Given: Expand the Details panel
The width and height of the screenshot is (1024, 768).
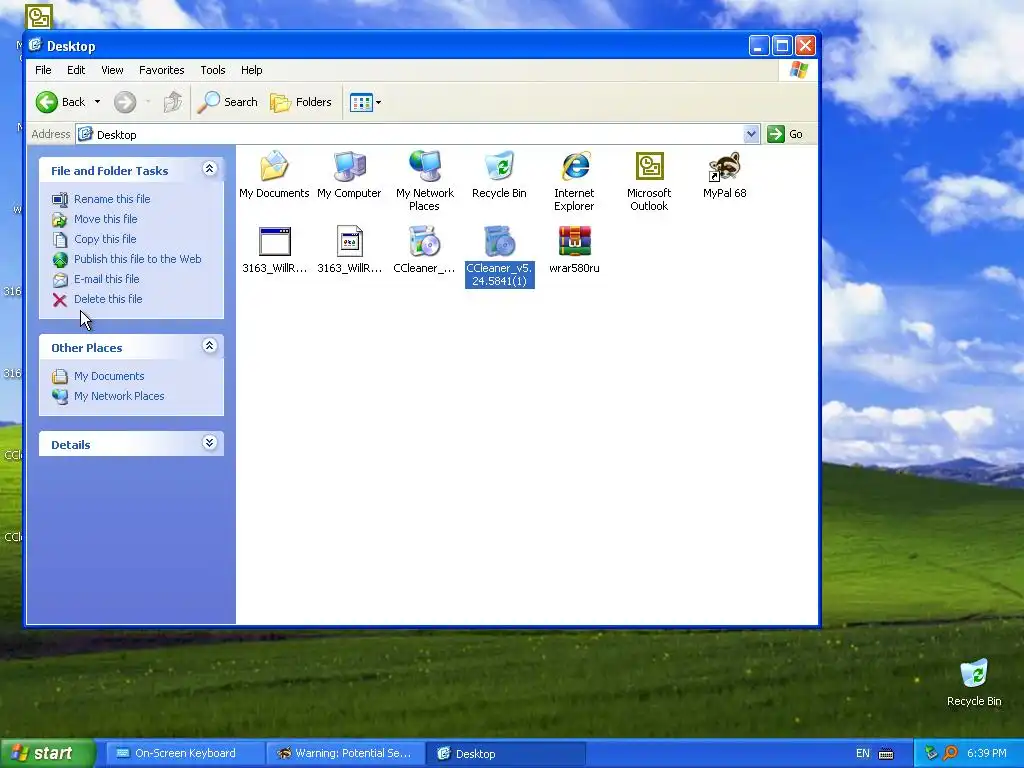Looking at the screenshot, I should coord(209,443).
